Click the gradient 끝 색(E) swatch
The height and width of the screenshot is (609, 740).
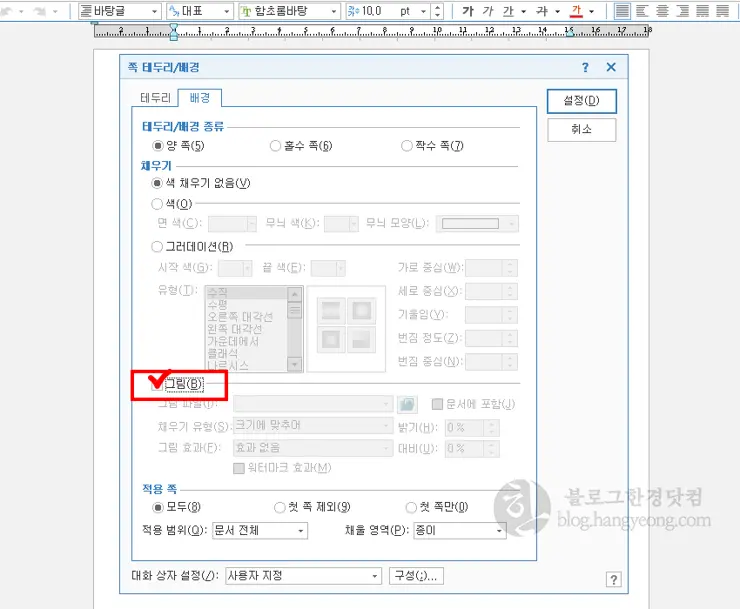(328, 268)
